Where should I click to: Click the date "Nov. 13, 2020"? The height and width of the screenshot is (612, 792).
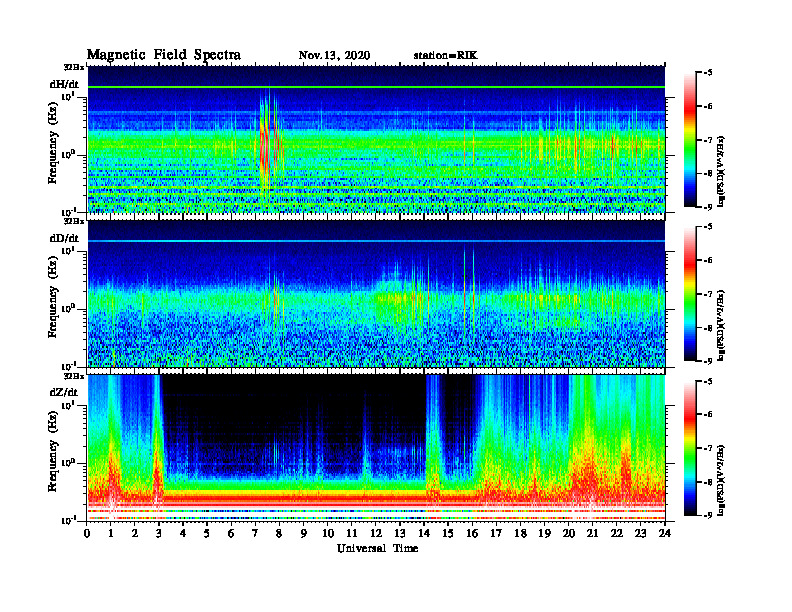(x=334, y=56)
